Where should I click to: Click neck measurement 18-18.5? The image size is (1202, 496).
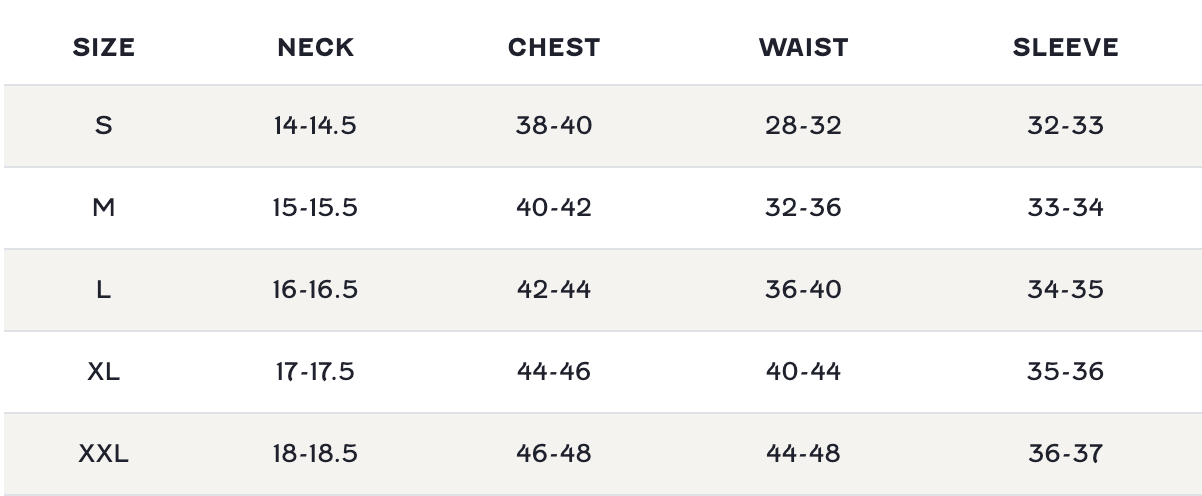tap(315, 454)
